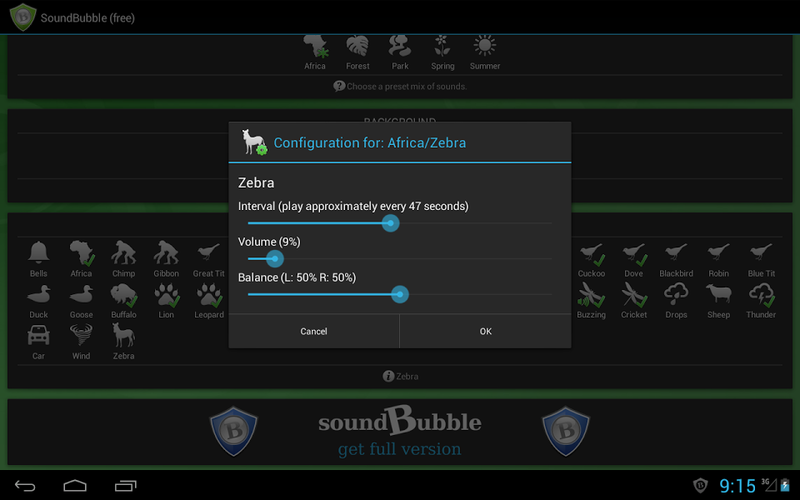This screenshot has width=800, height=500.
Task: Tap the Android home navigation button
Action: pos(75,485)
